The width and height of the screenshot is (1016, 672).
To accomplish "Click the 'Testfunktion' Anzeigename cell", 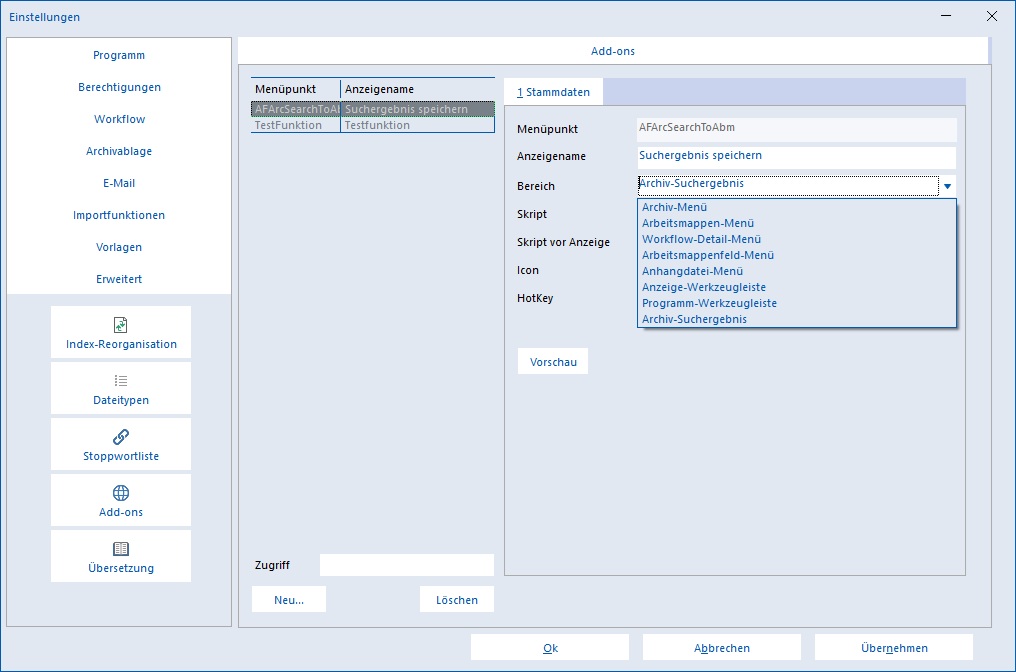I will click(417, 125).
